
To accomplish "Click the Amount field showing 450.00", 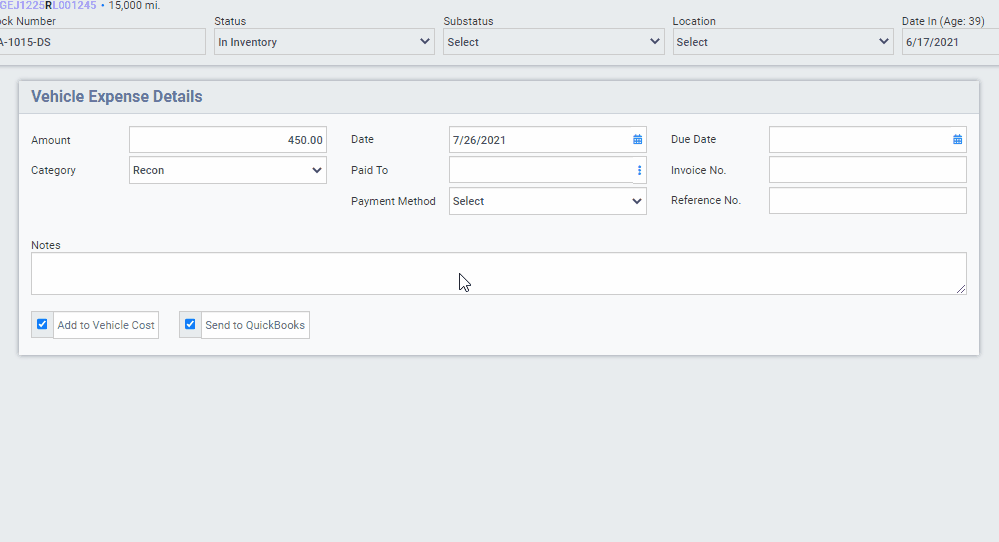I will pos(227,139).
